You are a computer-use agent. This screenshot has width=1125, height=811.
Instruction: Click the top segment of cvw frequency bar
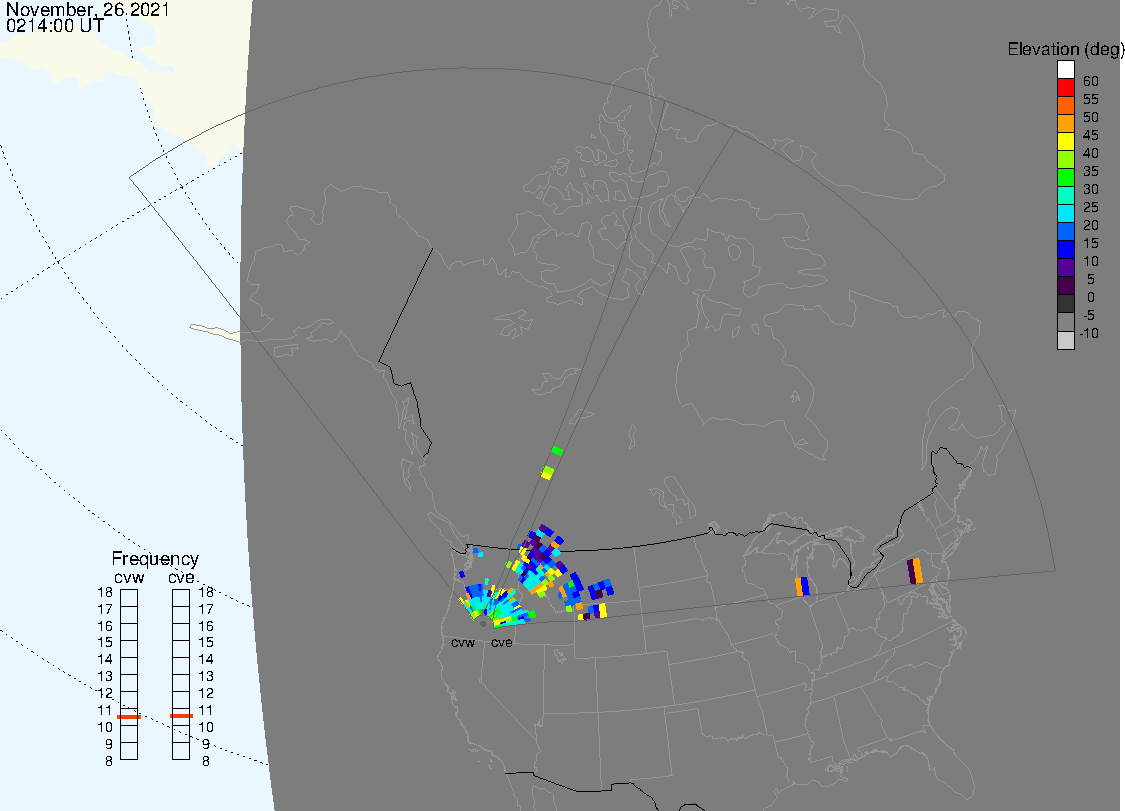click(129, 598)
